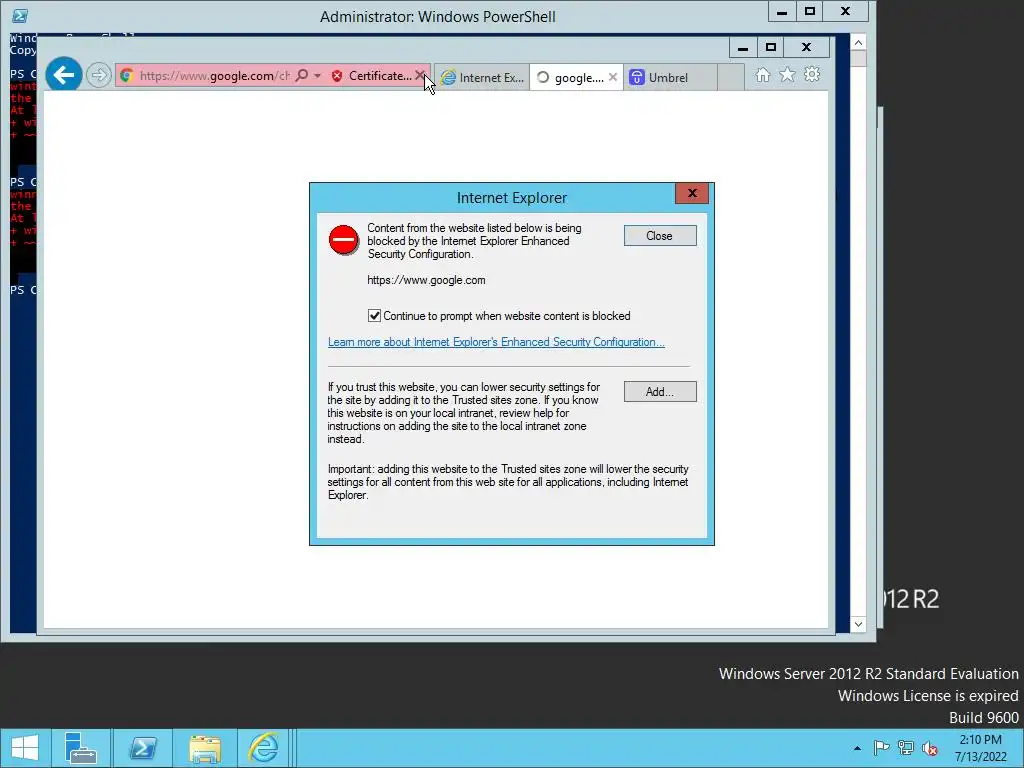Image resolution: width=1024 pixels, height=768 pixels.
Task: Minimize the PowerShell window
Action: coord(782,12)
